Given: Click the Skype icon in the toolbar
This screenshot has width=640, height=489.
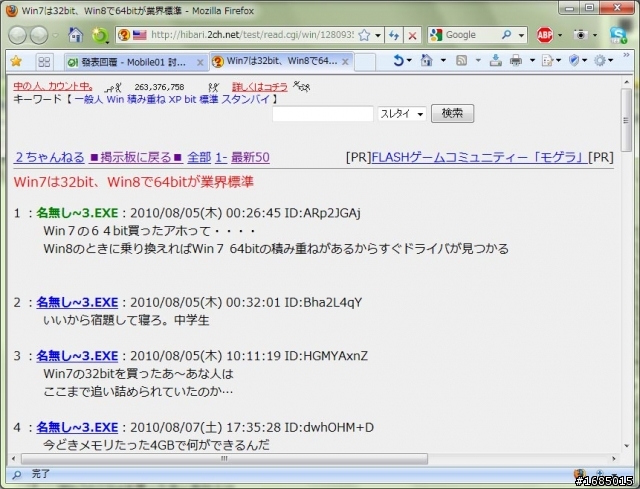Looking at the screenshot, I should click(618, 35).
